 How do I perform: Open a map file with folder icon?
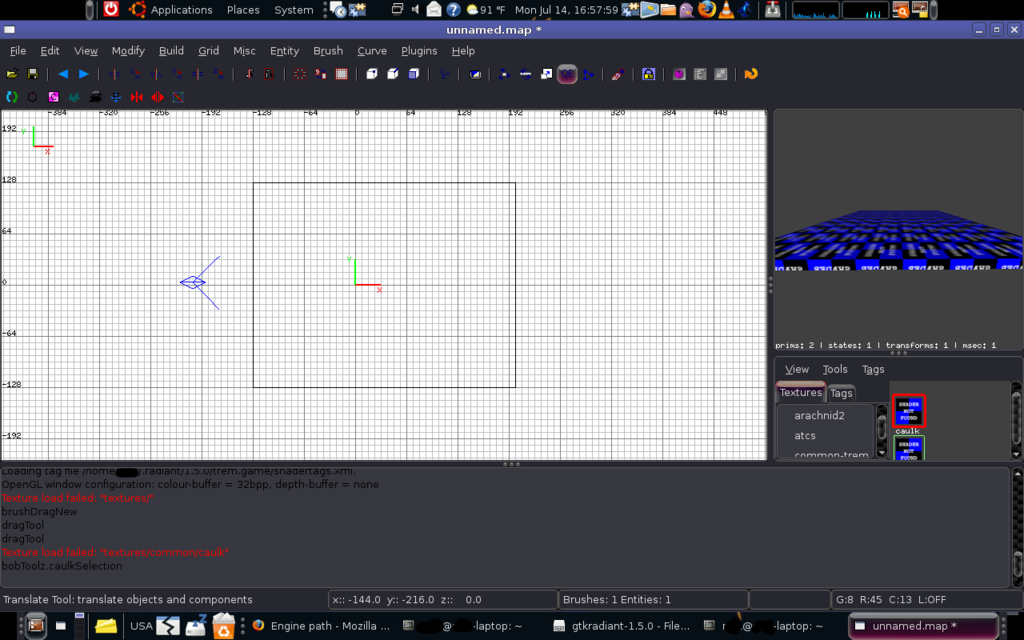coord(12,74)
